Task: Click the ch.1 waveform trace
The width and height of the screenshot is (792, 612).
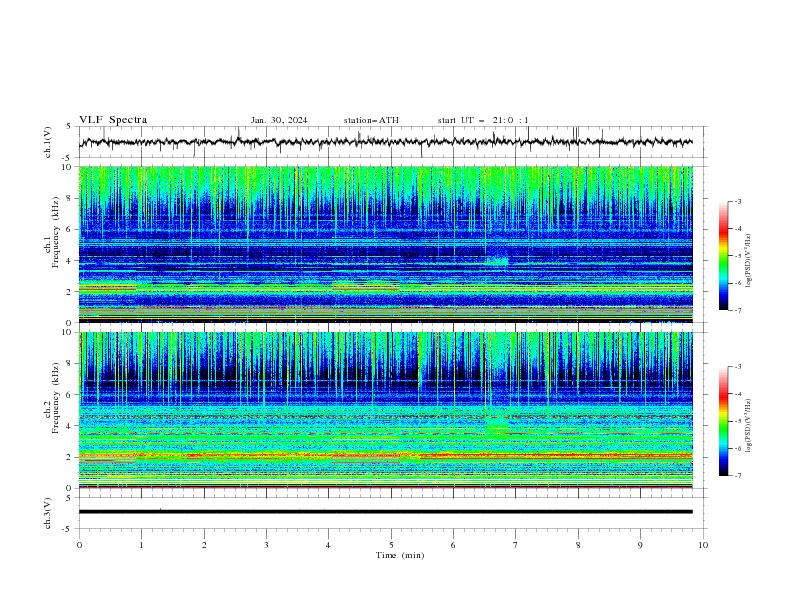Action: click(x=386, y=142)
